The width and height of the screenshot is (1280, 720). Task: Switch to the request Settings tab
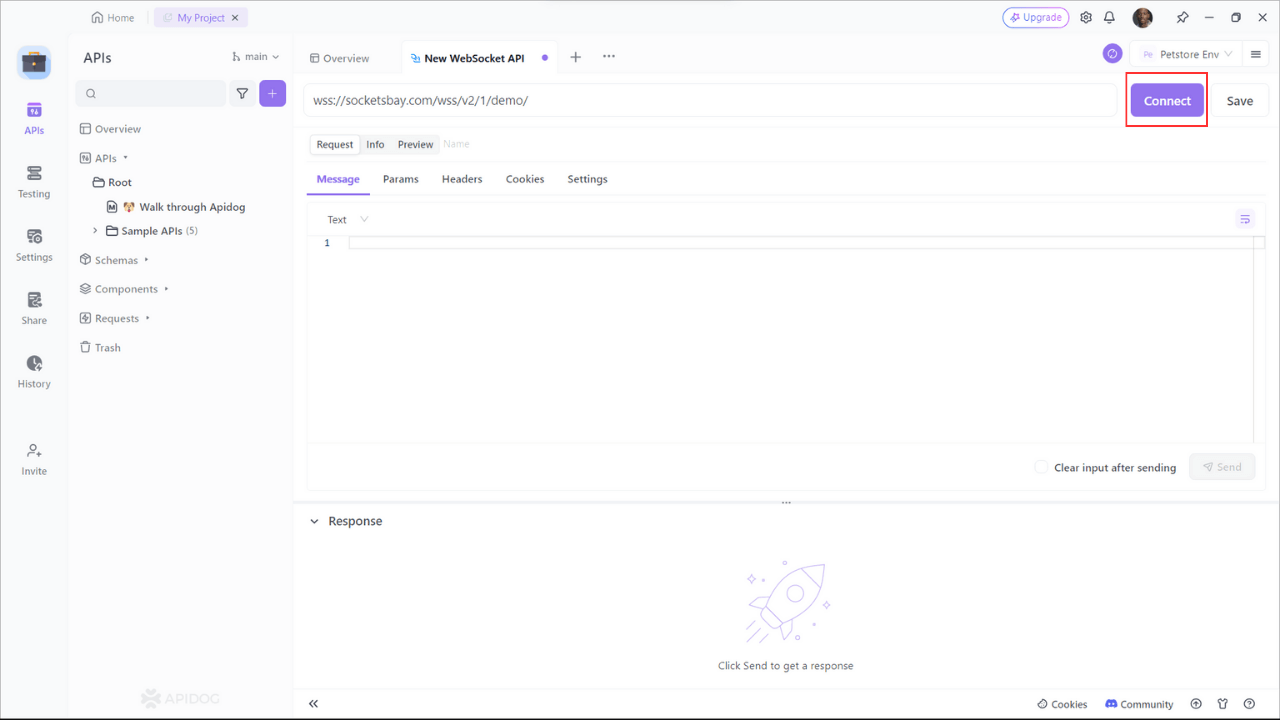coord(587,179)
